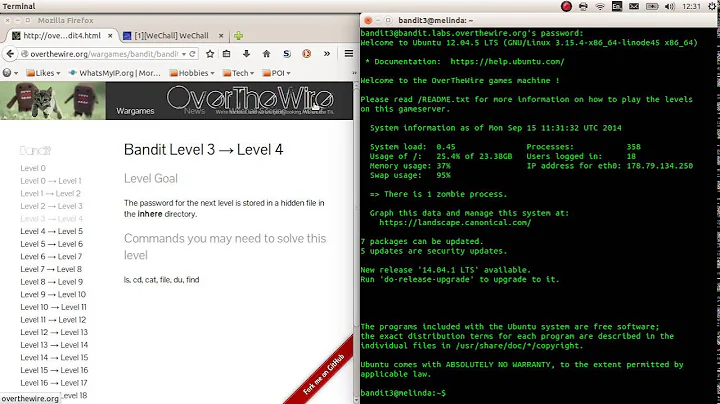Open Level 13 → Level 14 link
This screenshot has width=720, height=404.
click(x=54, y=345)
